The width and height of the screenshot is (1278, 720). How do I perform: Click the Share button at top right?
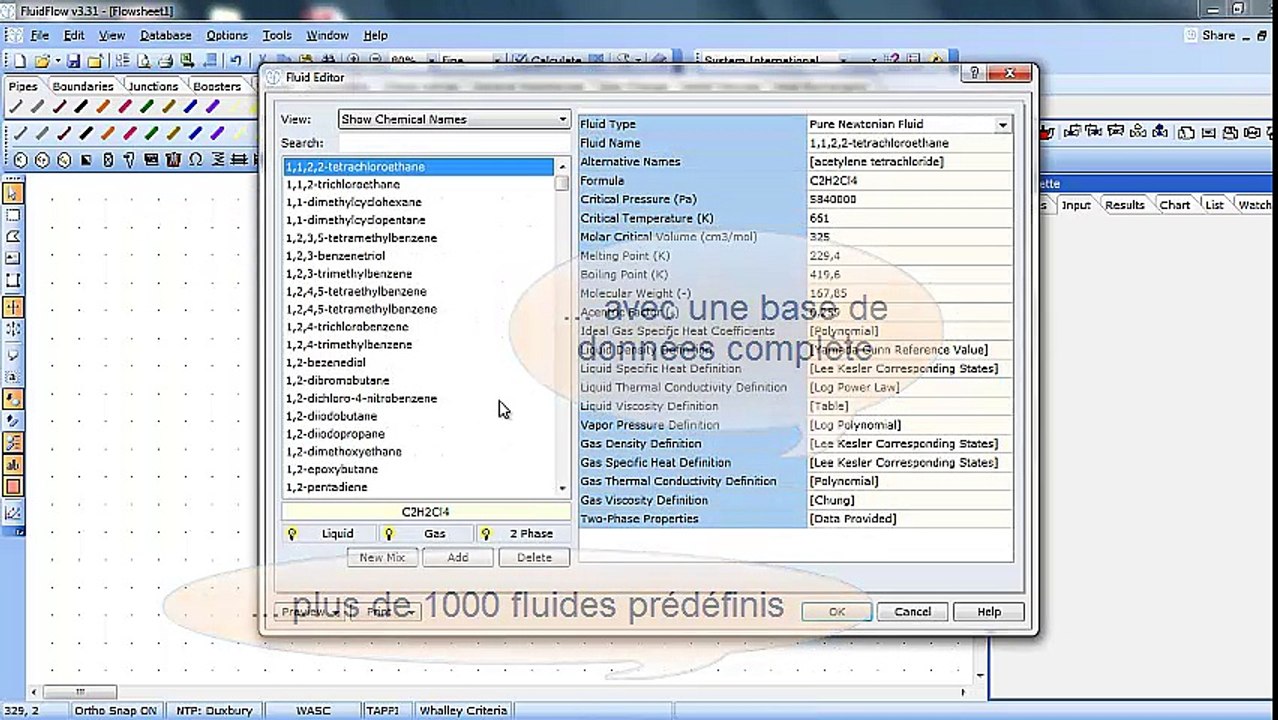pyautogui.click(x=1210, y=35)
